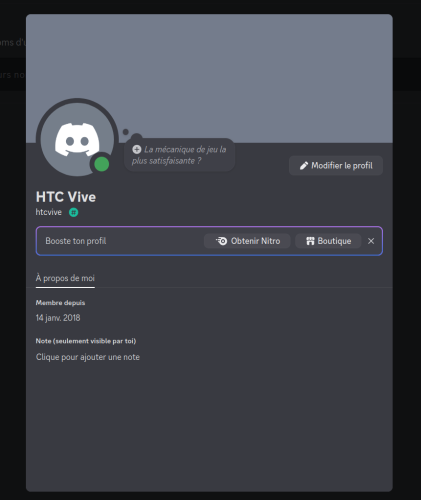421x500 pixels.
Task: Click the custom status prompt bubble text
Action: click(180, 155)
